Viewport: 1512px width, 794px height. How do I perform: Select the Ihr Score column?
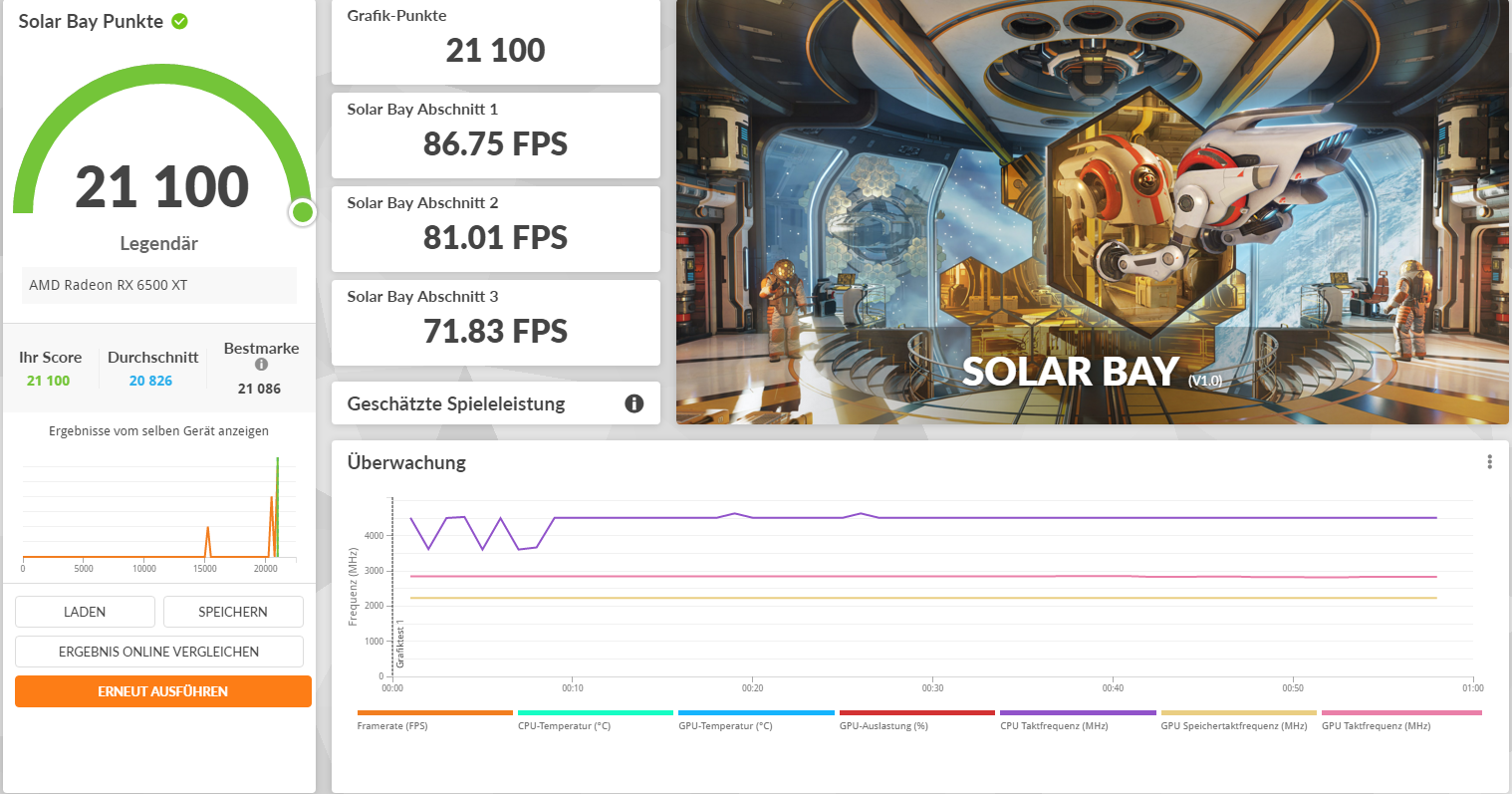[51, 369]
